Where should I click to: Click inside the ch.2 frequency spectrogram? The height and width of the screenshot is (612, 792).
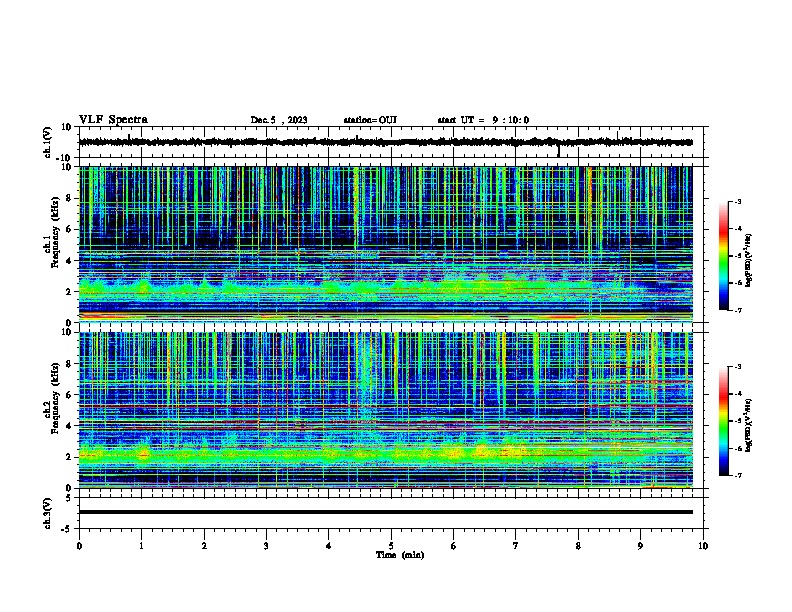(x=386, y=410)
